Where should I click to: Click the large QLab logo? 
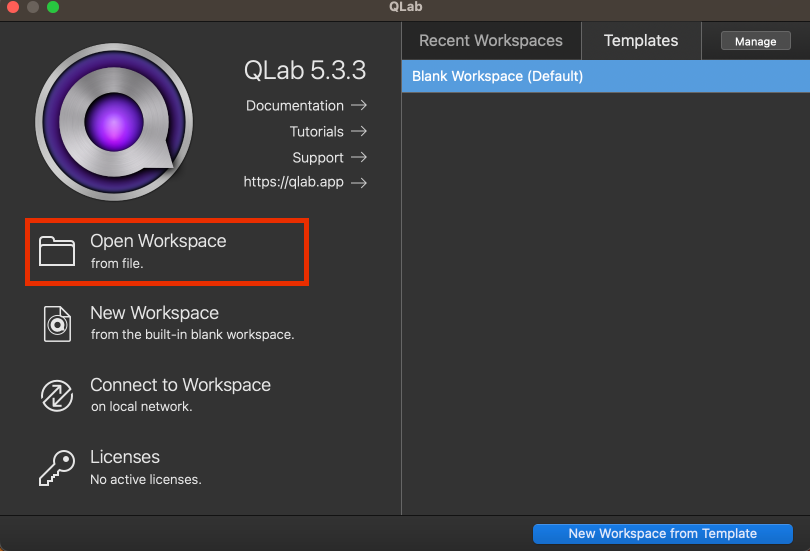[114, 122]
